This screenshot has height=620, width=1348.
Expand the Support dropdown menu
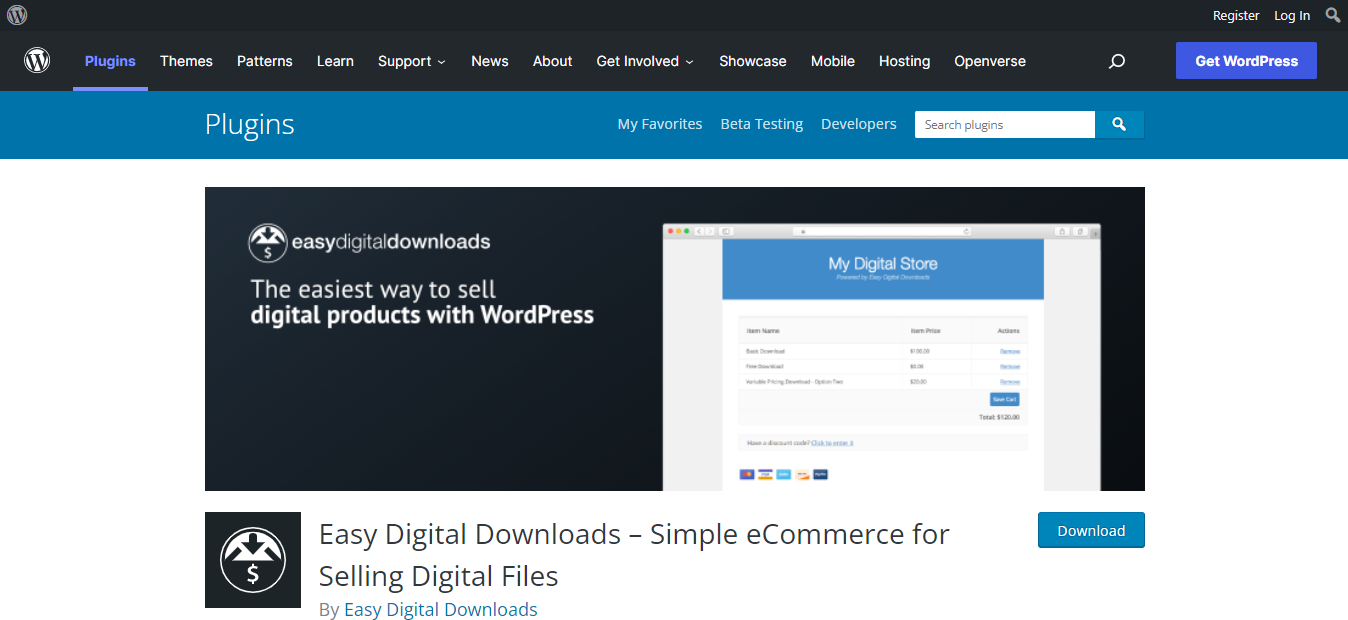coord(412,61)
